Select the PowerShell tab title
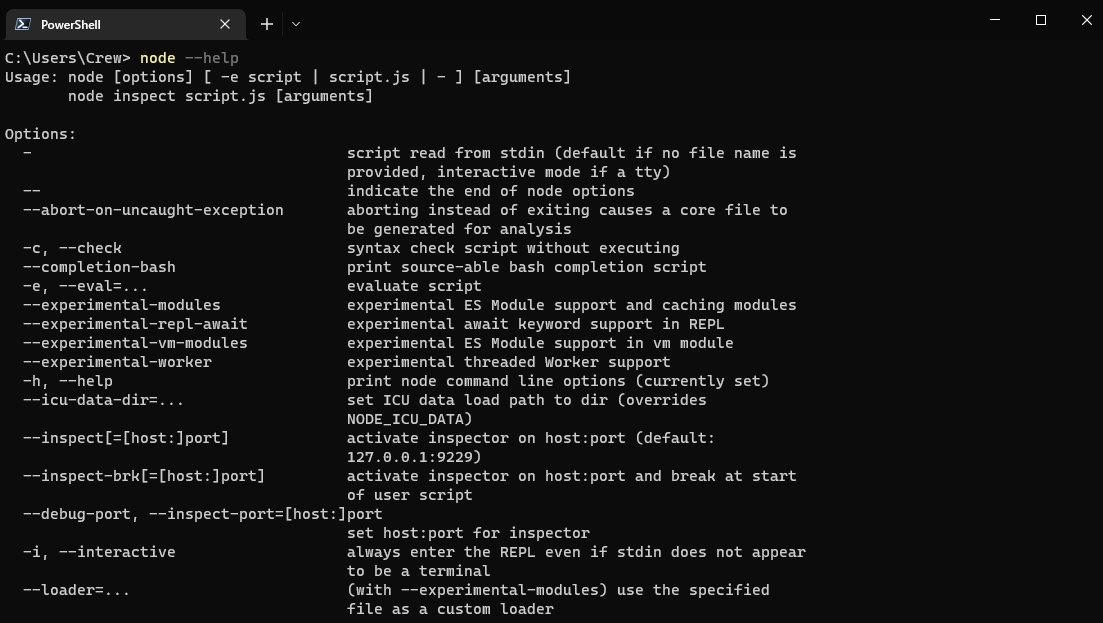Image resolution: width=1103 pixels, height=623 pixels. (x=71, y=24)
